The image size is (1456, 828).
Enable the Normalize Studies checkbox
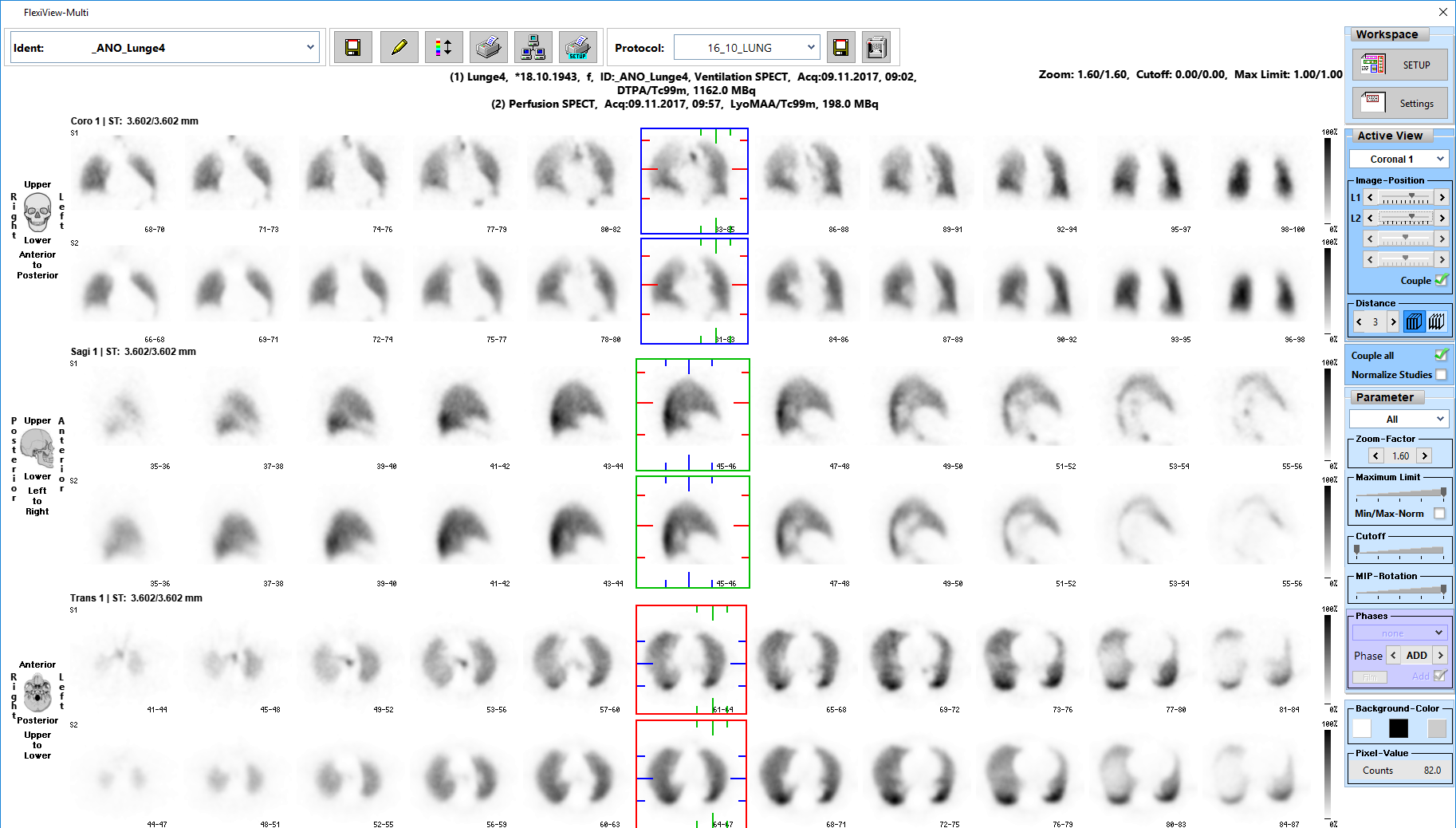coord(1441,374)
